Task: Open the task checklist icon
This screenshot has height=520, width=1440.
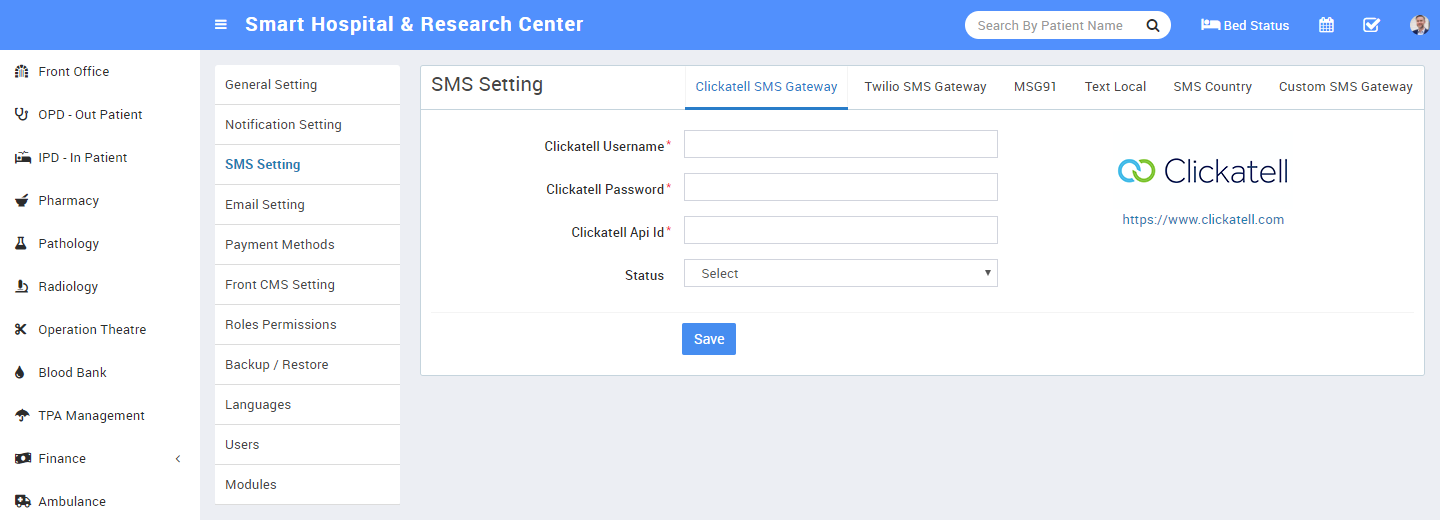Action: point(1371,25)
